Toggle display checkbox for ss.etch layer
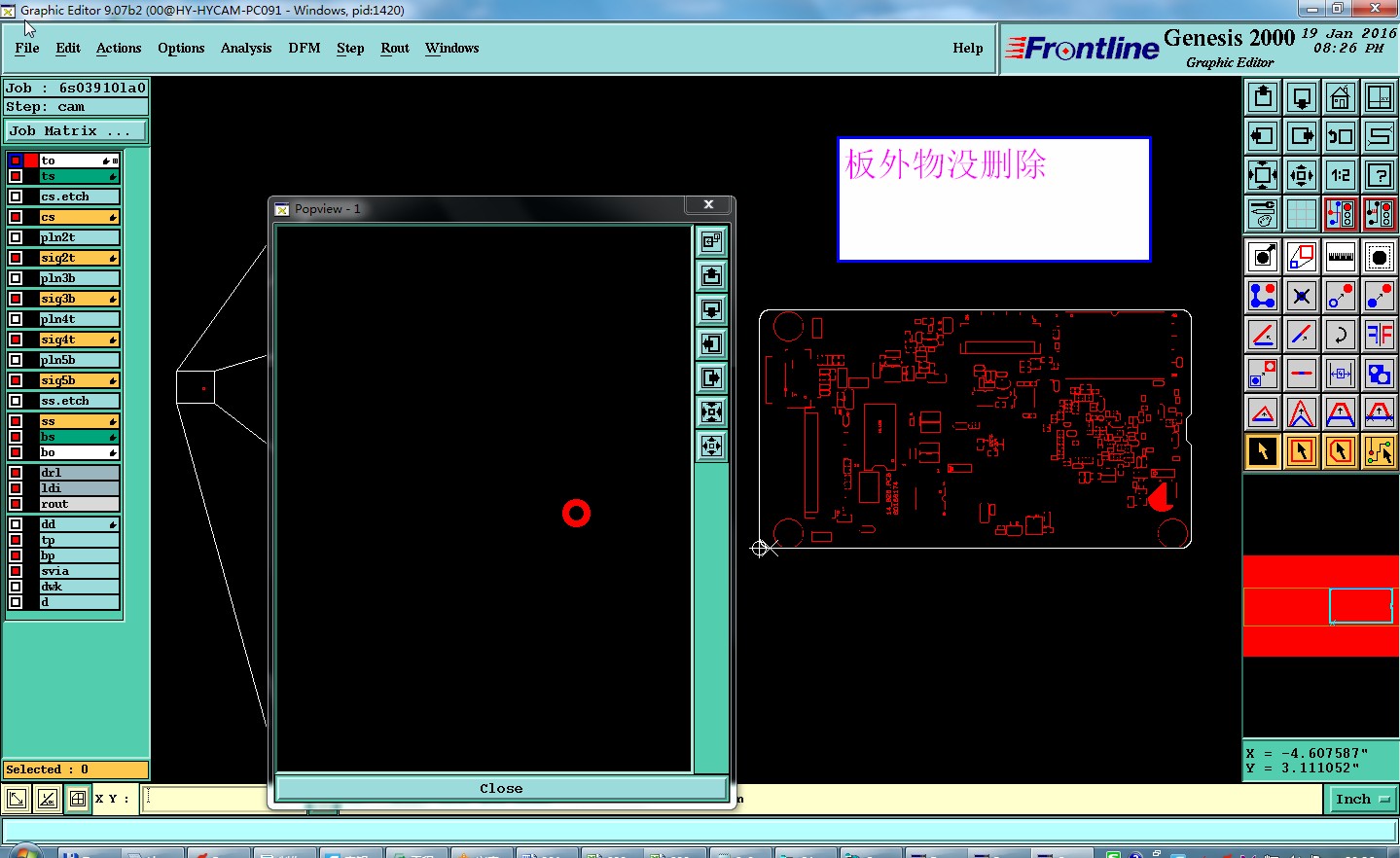This screenshot has height=858, width=1400. pos(16,401)
